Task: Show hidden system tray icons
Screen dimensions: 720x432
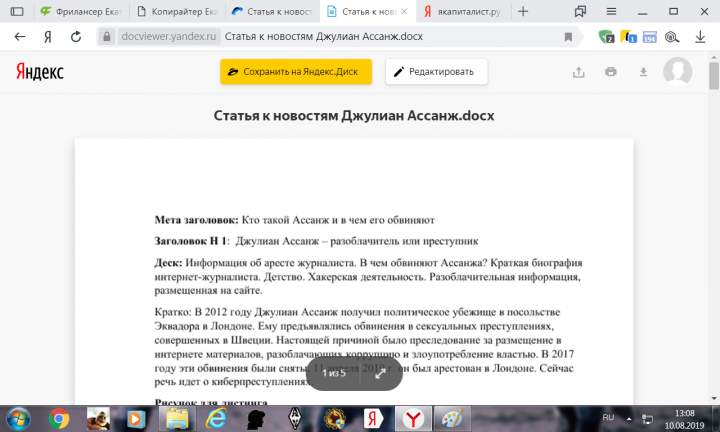Action: point(629,418)
